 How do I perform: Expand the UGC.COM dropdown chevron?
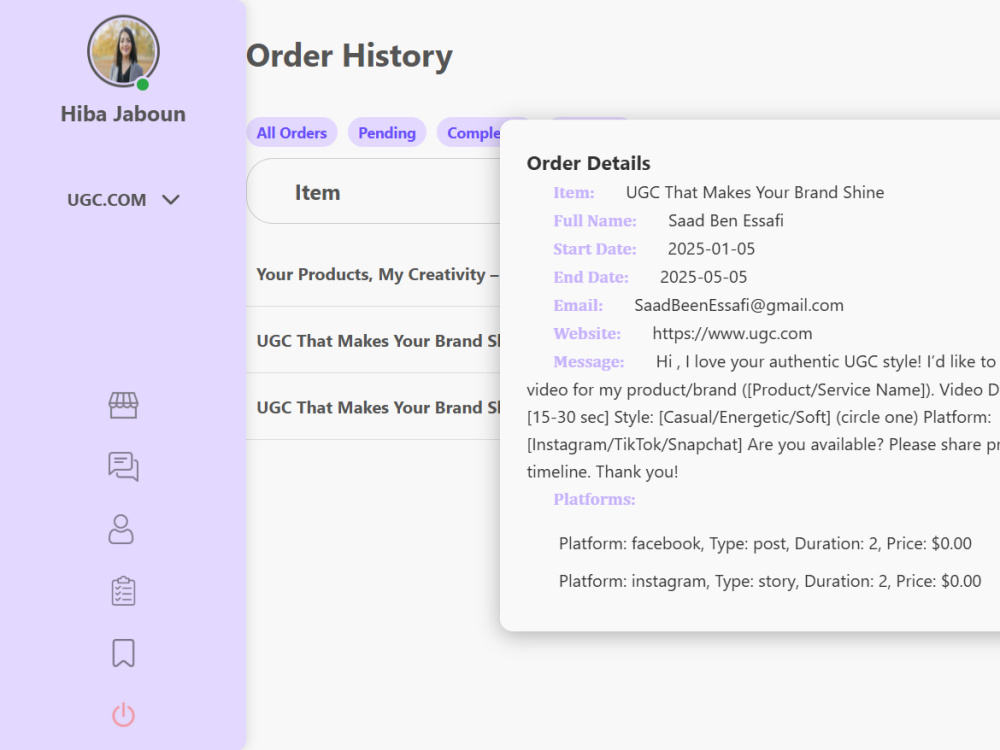pyautogui.click(x=171, y=200)
